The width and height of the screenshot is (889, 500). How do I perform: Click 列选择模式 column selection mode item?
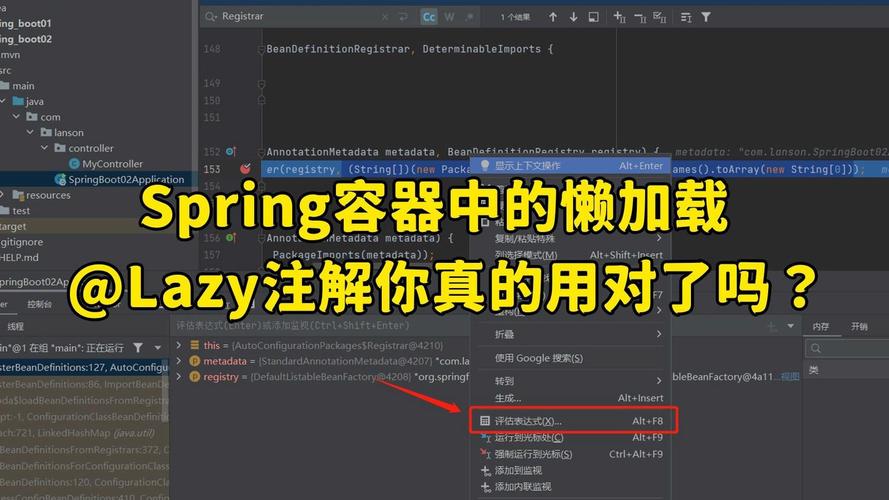point(571,255)
